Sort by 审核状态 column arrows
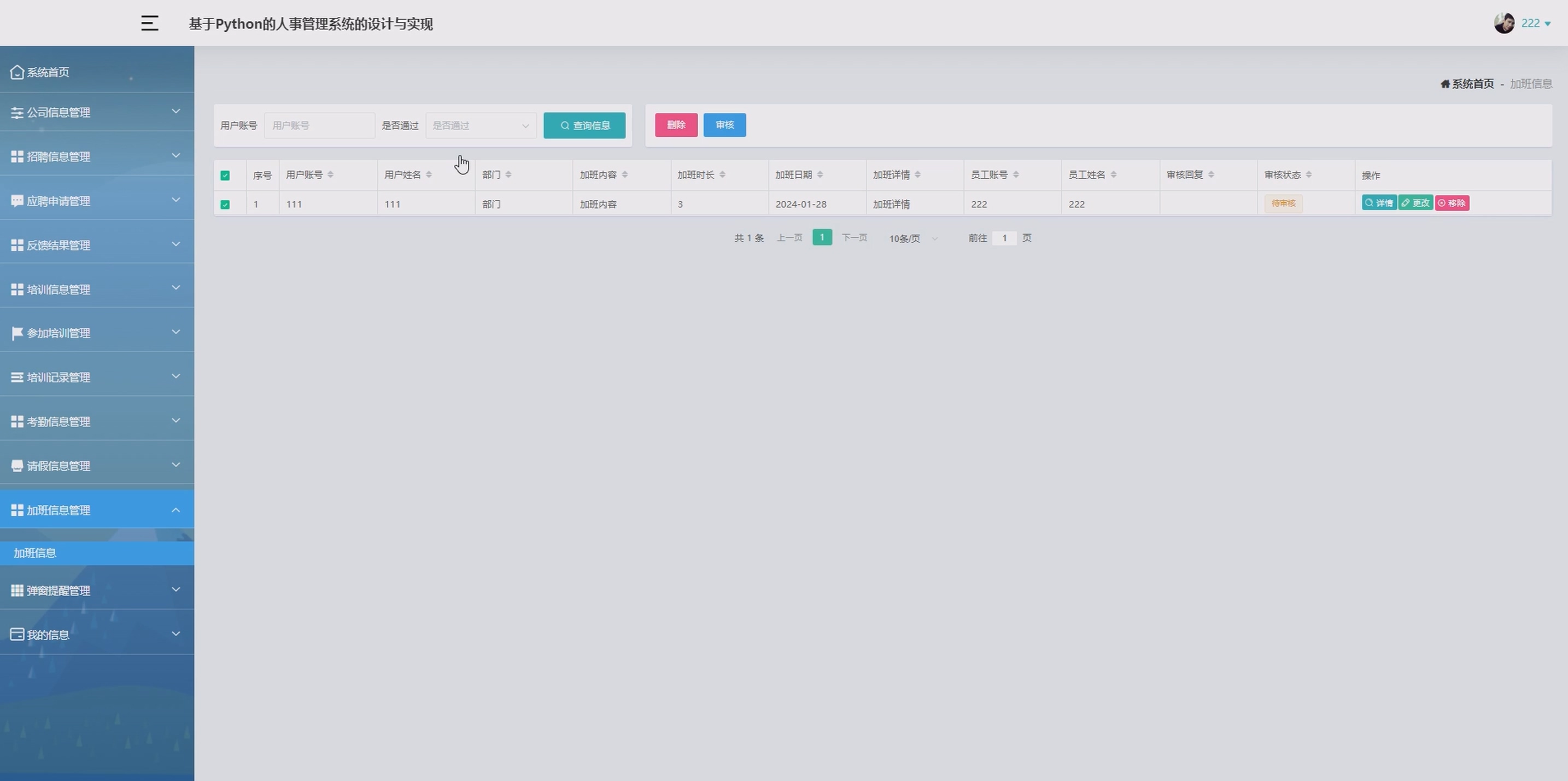 1309,174
